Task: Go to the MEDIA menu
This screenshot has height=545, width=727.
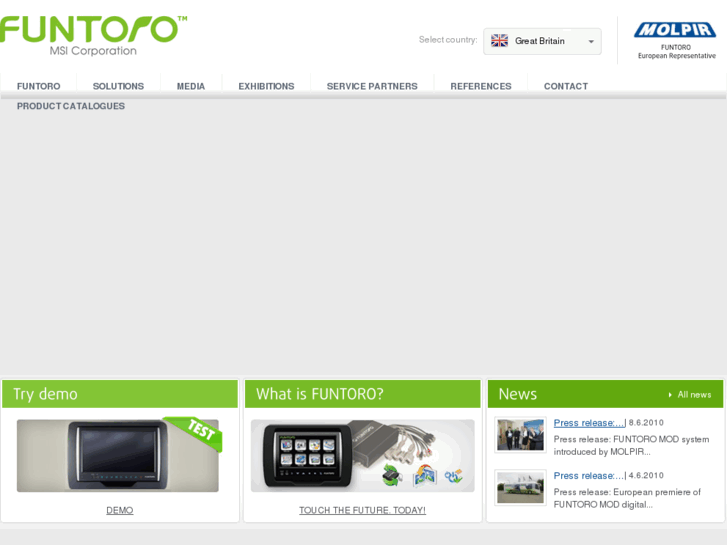Action: coord(191,86)
